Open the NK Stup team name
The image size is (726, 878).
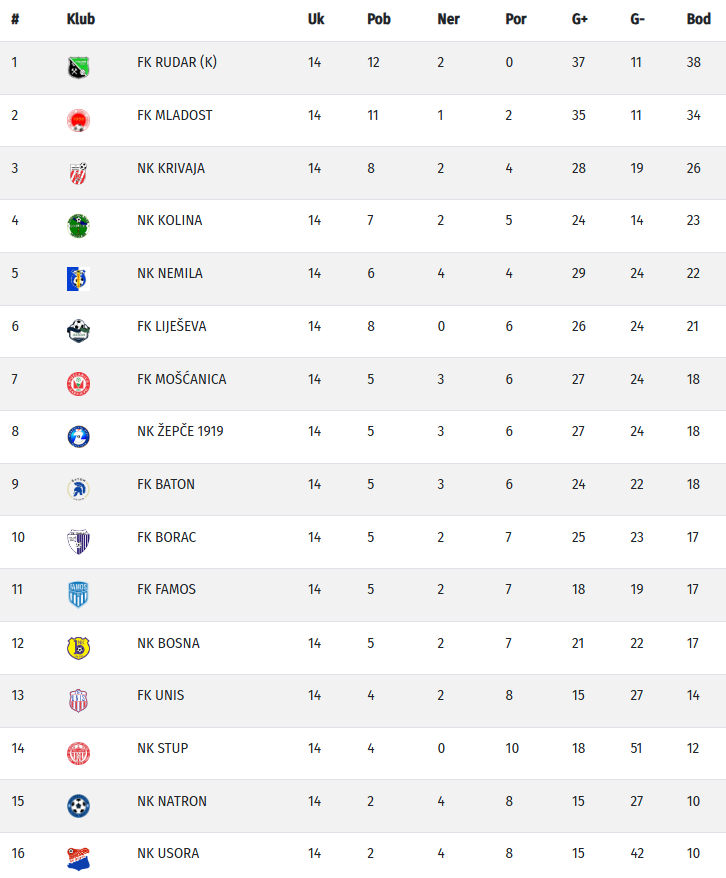coord(162,748)
